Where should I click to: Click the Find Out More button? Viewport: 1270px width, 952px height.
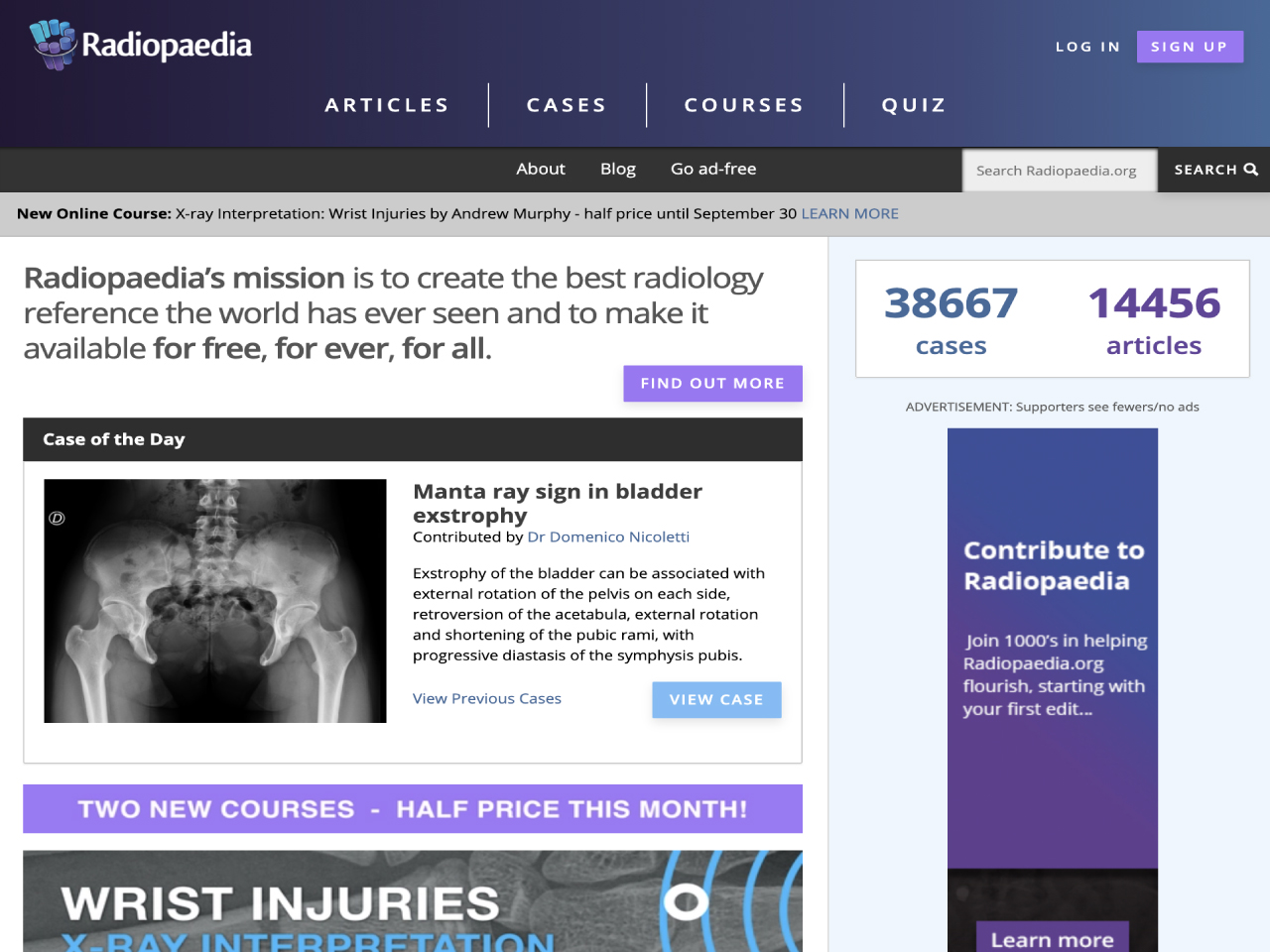pos(712,384)
